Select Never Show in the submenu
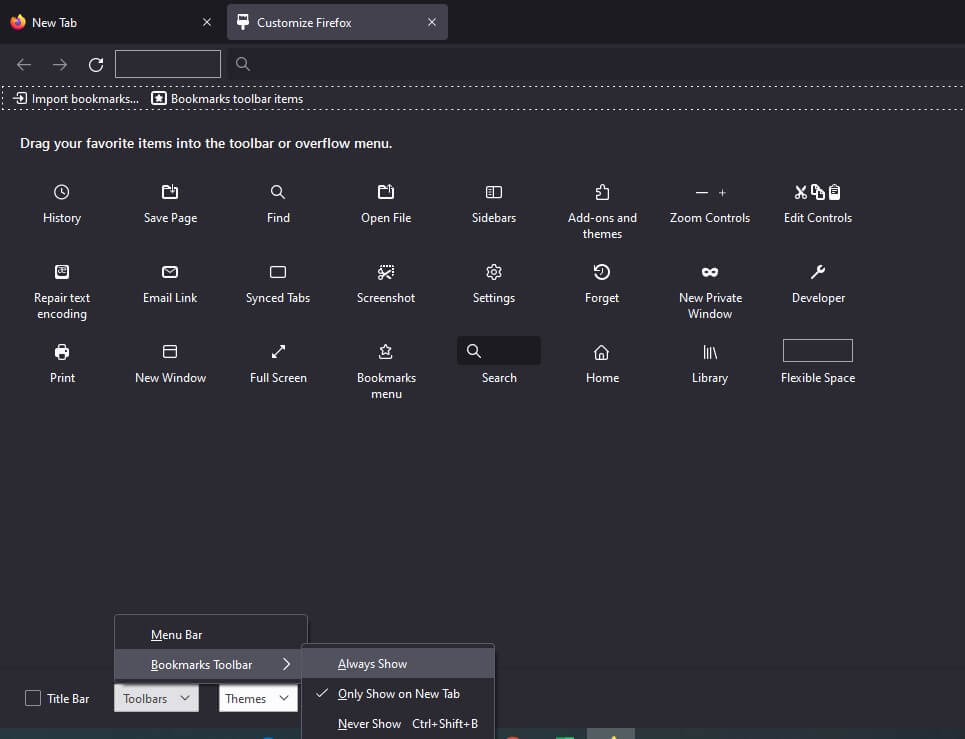The width and height of the screenshot is (965, 739). pyautogui.click(x=369, y=723)
